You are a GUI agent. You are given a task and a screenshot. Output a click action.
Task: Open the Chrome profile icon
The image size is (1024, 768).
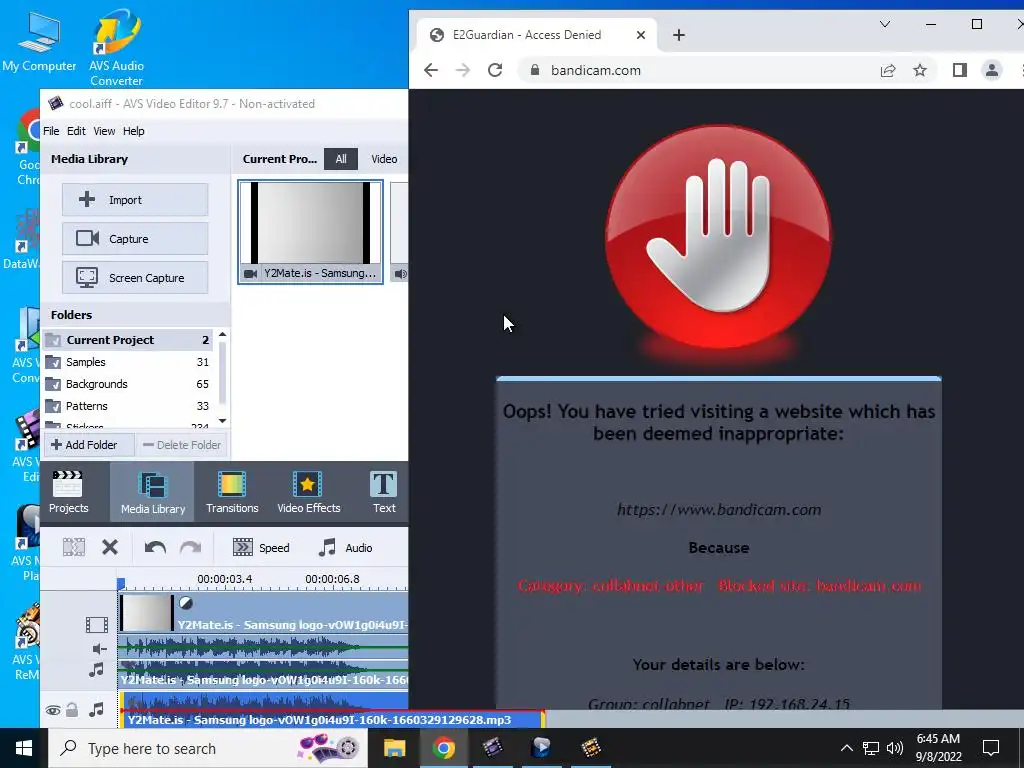[x=992, y=70]
